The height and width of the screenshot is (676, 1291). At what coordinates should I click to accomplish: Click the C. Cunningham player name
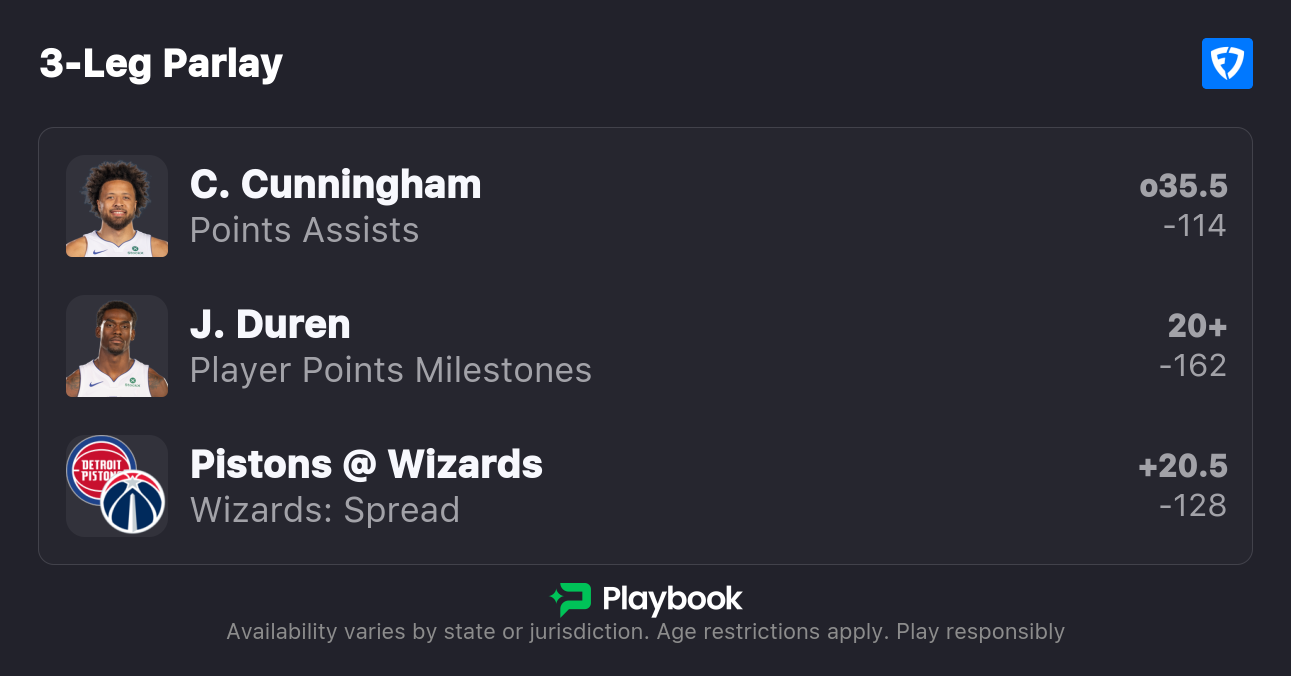coord(335,185)
